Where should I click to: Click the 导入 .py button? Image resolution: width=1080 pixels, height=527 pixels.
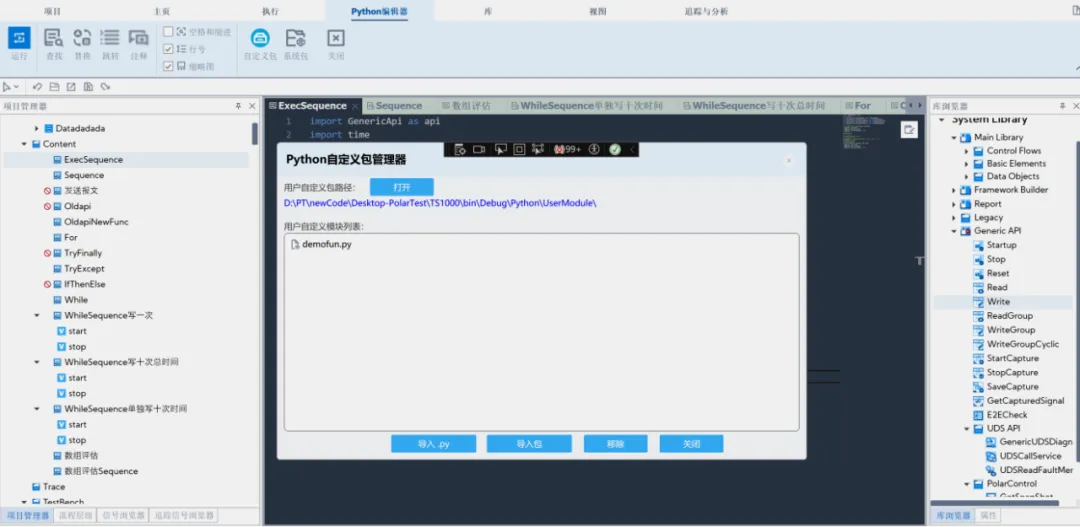[x=433, y=444]
